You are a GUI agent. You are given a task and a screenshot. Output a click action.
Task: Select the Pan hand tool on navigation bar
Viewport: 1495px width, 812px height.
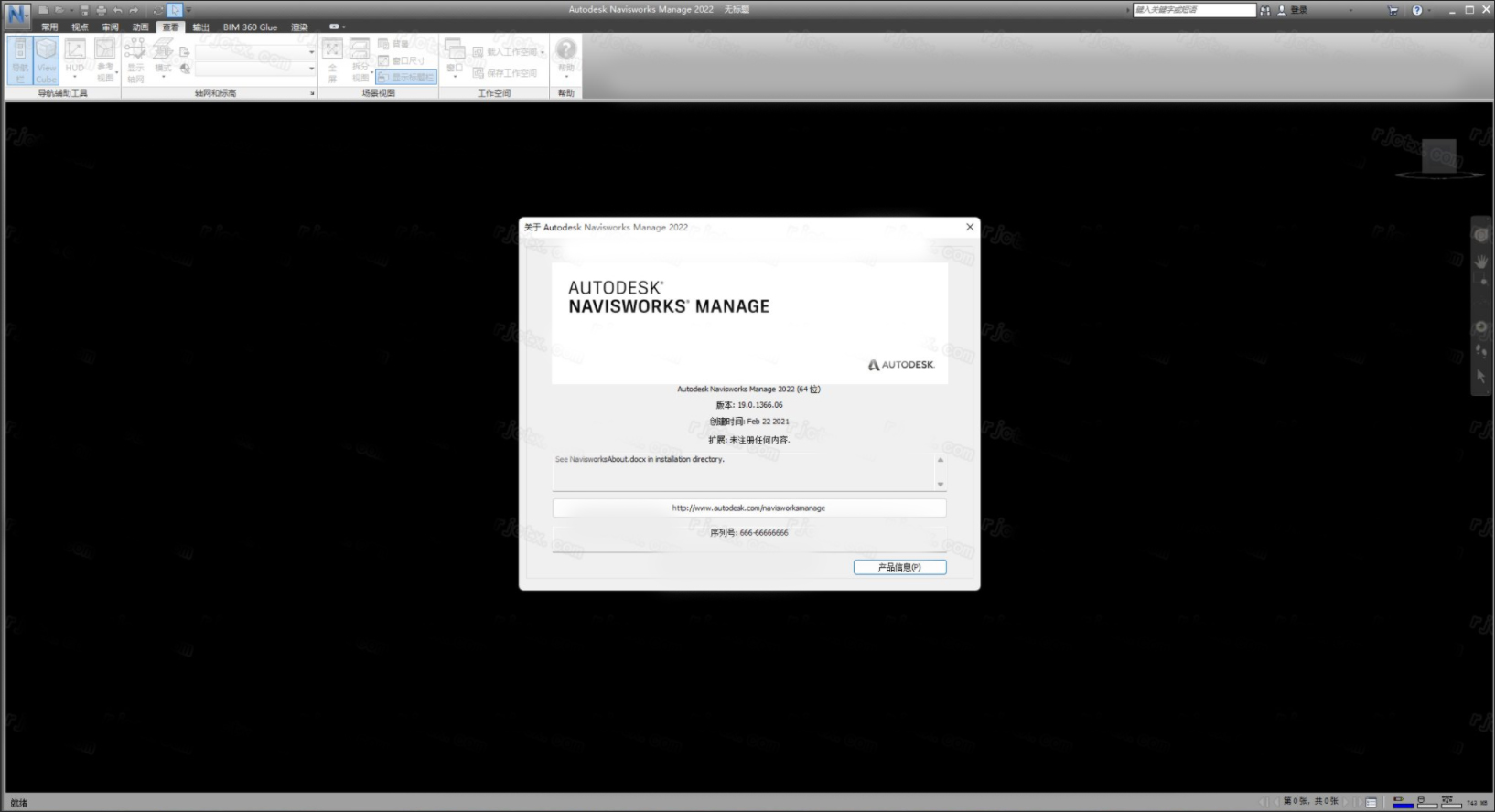pos(1481,262)
